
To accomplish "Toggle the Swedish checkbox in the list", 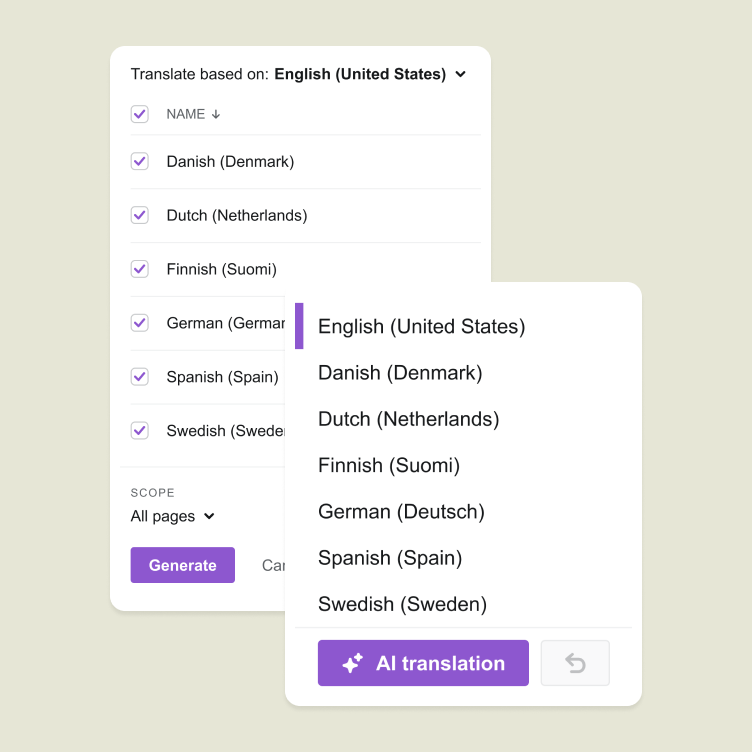I will (x=140, y=430).
